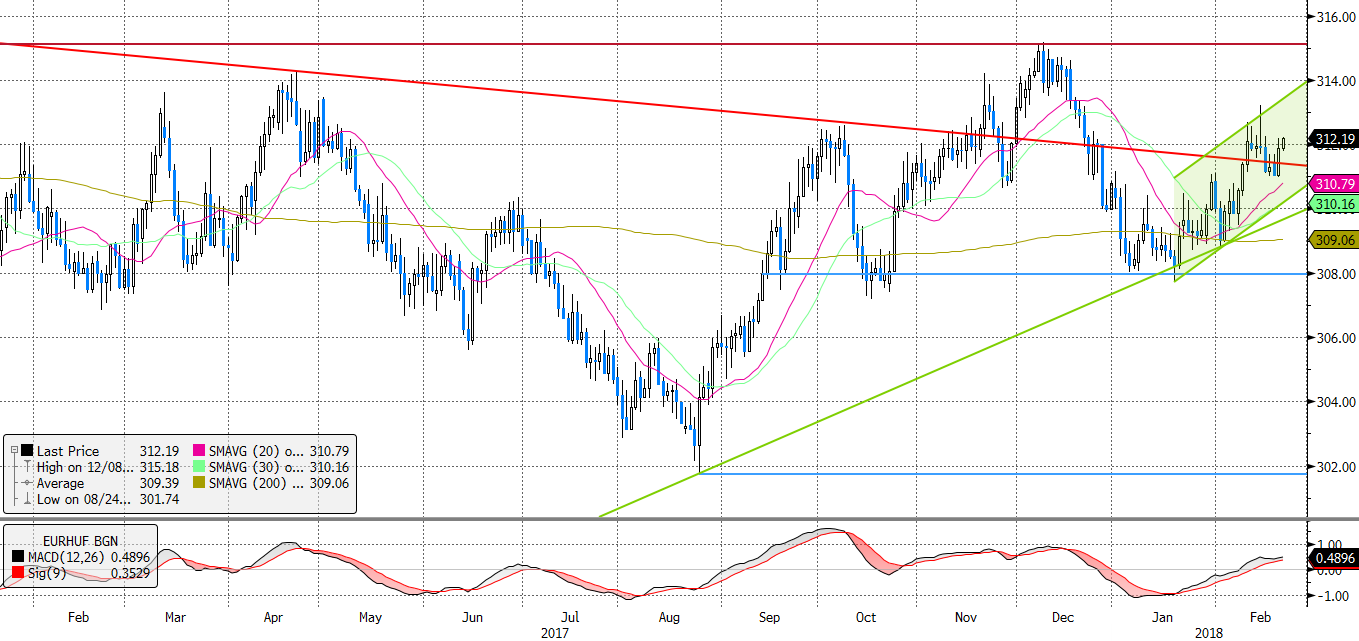
Task: Click the 301.74 low value in the legend
Action: tap(157, 499)
